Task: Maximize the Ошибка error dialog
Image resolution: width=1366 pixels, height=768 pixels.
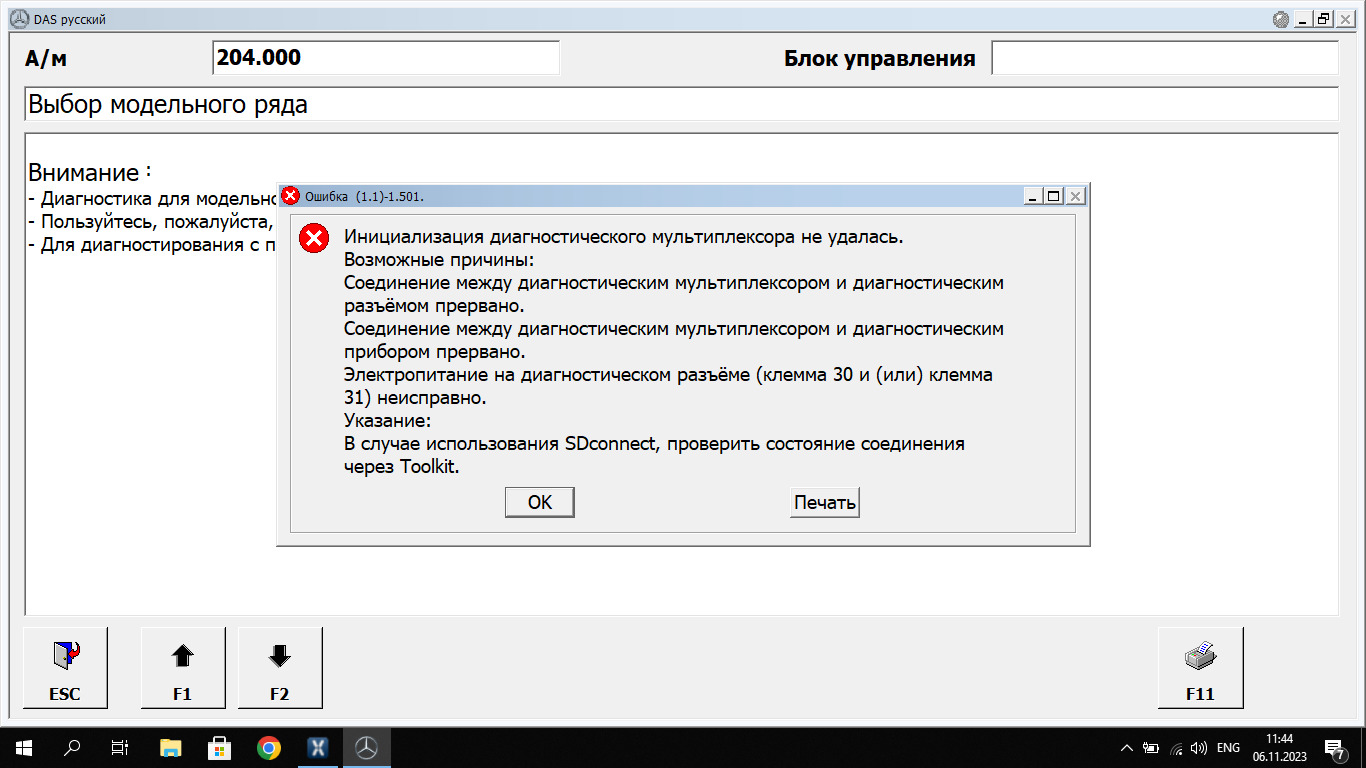Action: tap(1053, 197)
